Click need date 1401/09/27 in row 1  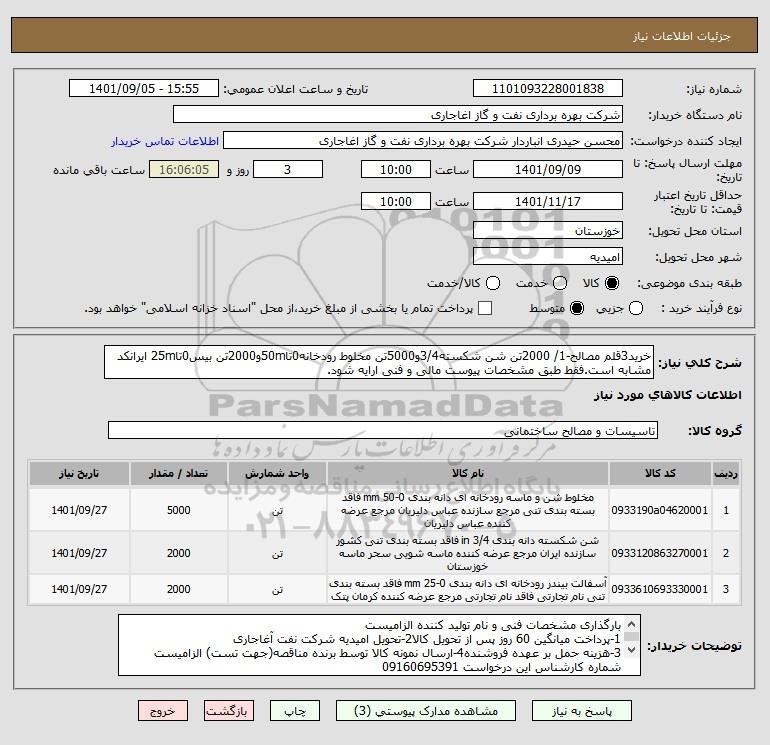point(79,510)
